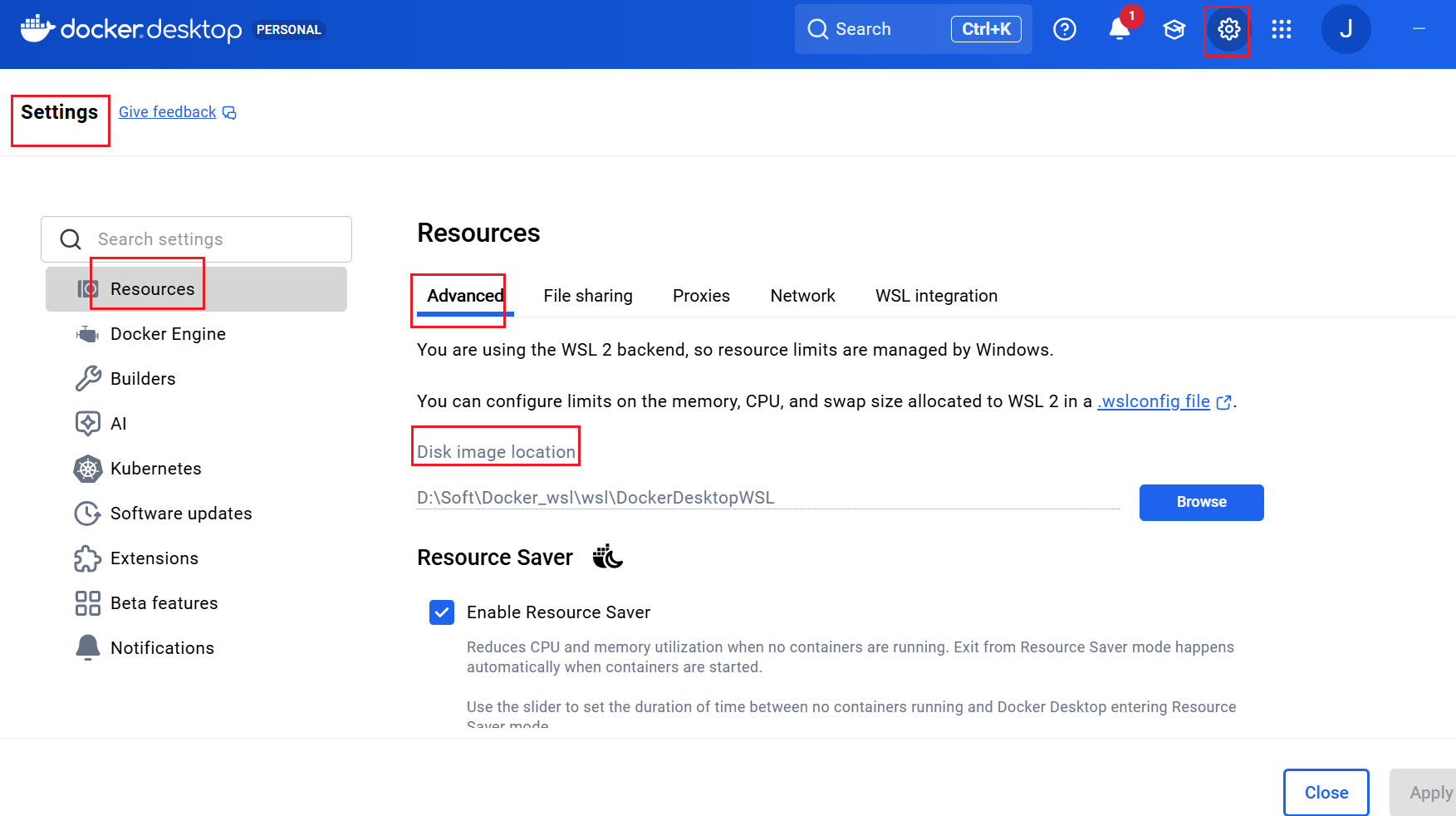The image size is (1456, 816).
Task: Click the Software updates clock icon
Action: pyautogui.click(x=87, y=514)
